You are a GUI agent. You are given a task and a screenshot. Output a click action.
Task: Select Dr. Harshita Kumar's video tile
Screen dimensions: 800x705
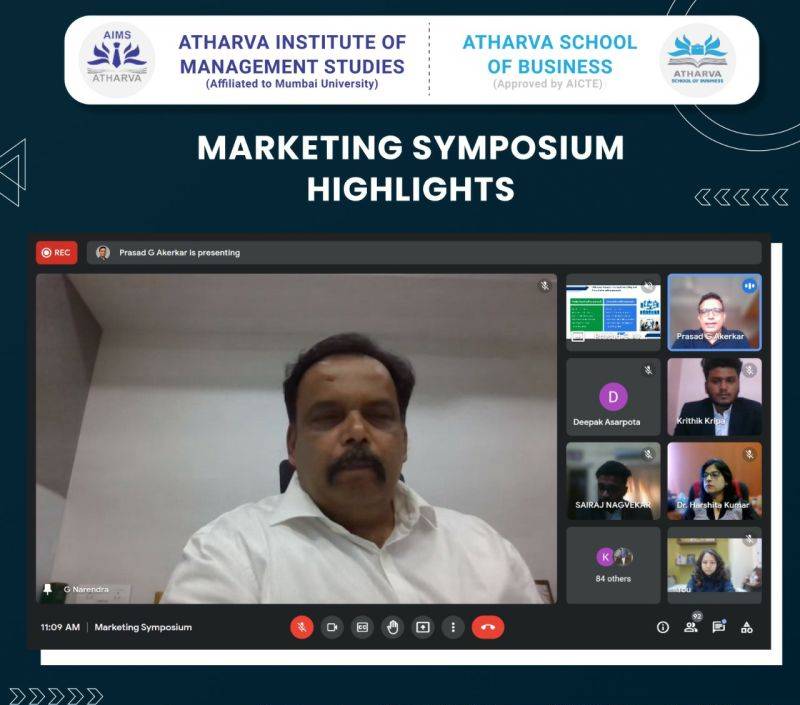coord(714,481)
